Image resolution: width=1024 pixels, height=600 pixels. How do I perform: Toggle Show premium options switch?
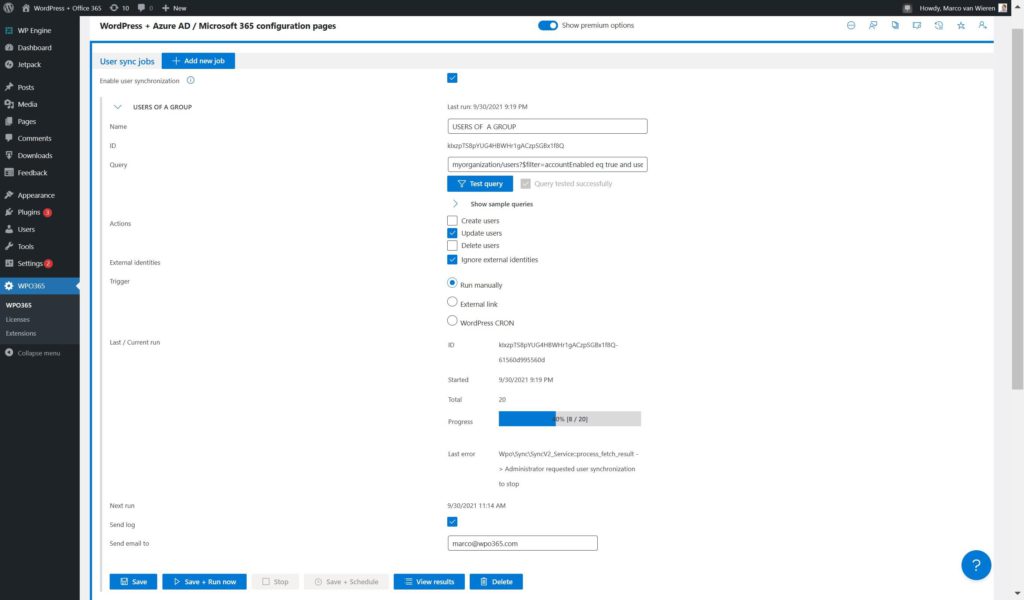[548, 25]
